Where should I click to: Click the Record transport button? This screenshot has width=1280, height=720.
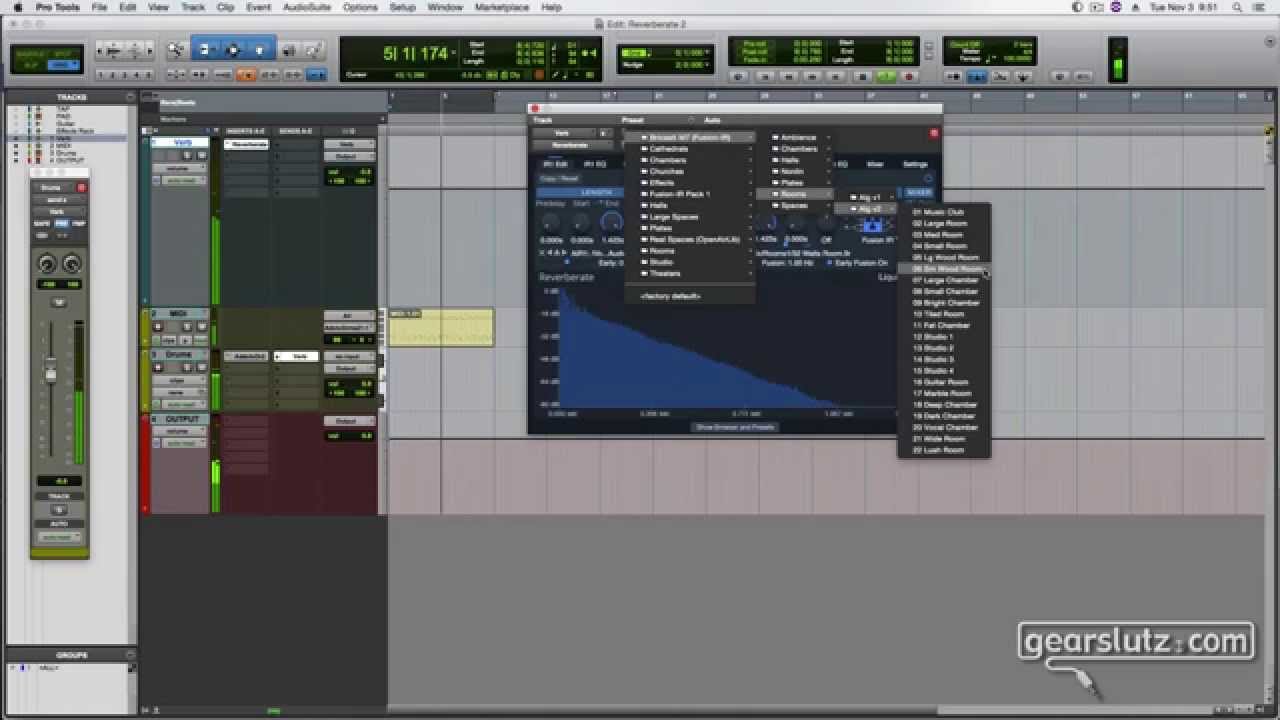tap(909, 76)
